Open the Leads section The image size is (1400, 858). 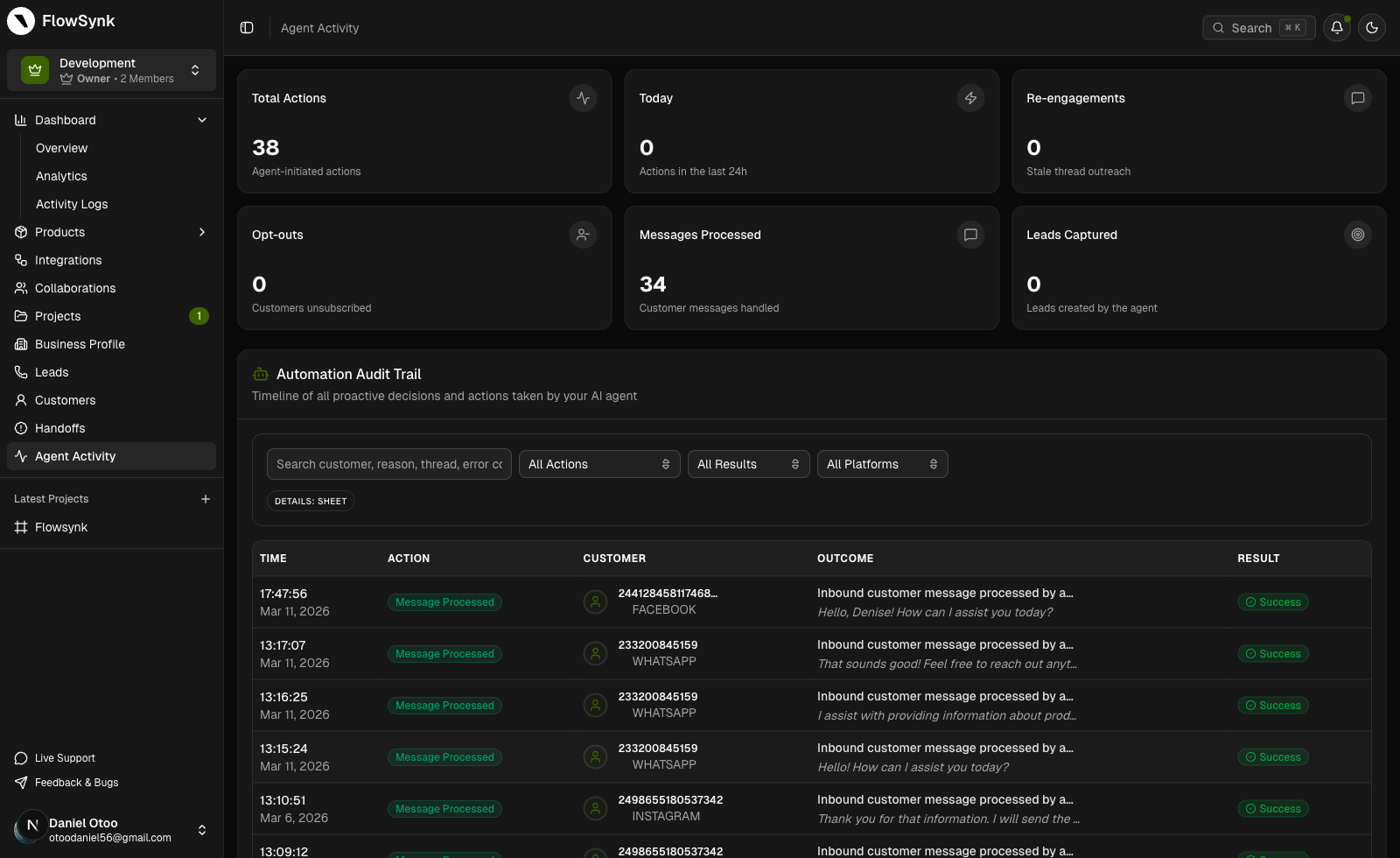point(52,371)
